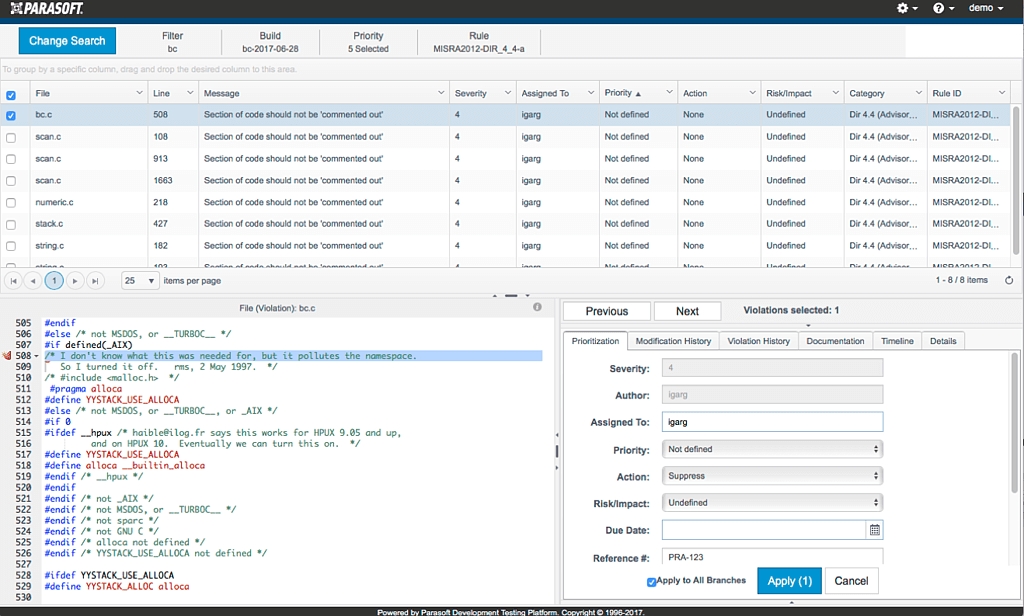This screenshot has height=616, width=1024.
Task: Go to the next results page
Action: click(75, 281)
